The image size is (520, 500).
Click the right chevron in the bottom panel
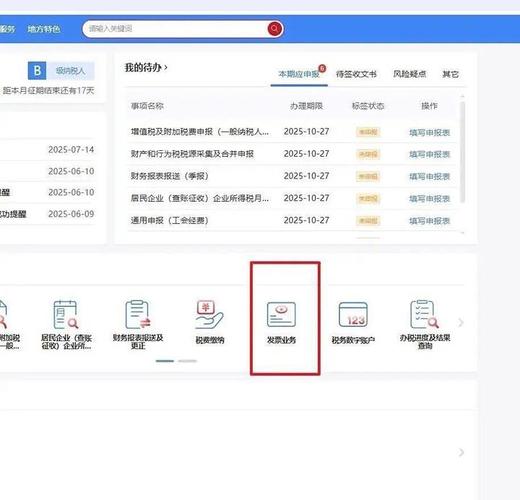coord(461,452)
